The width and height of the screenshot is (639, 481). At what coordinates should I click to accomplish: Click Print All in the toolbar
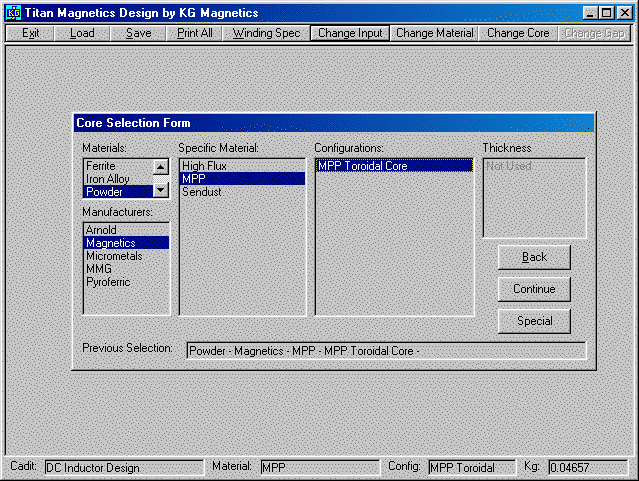(194, 33)
